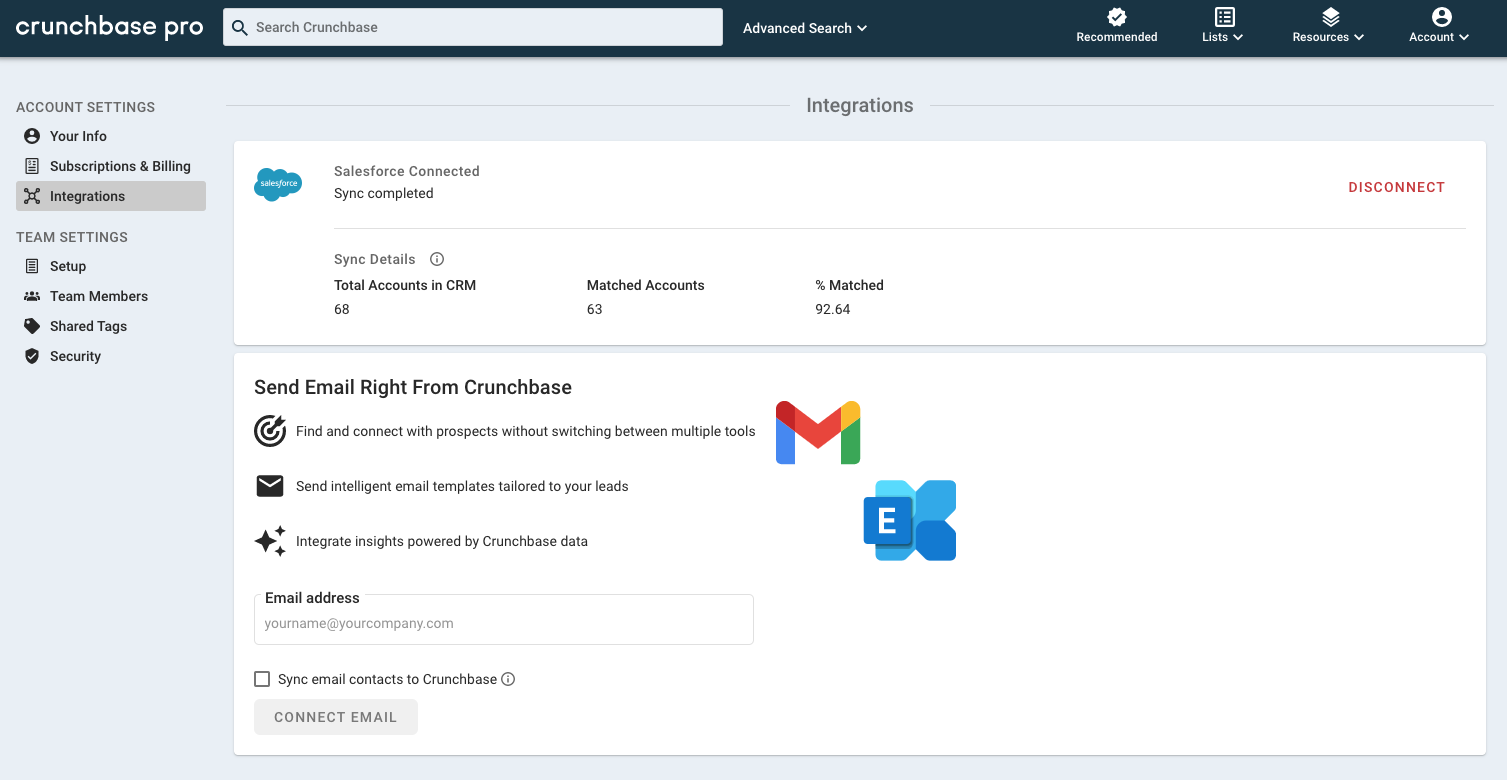This screenshot has height=780, width=1507.
Task: Click the Subscriptions & Billing receipt icon
Action: 32,166
